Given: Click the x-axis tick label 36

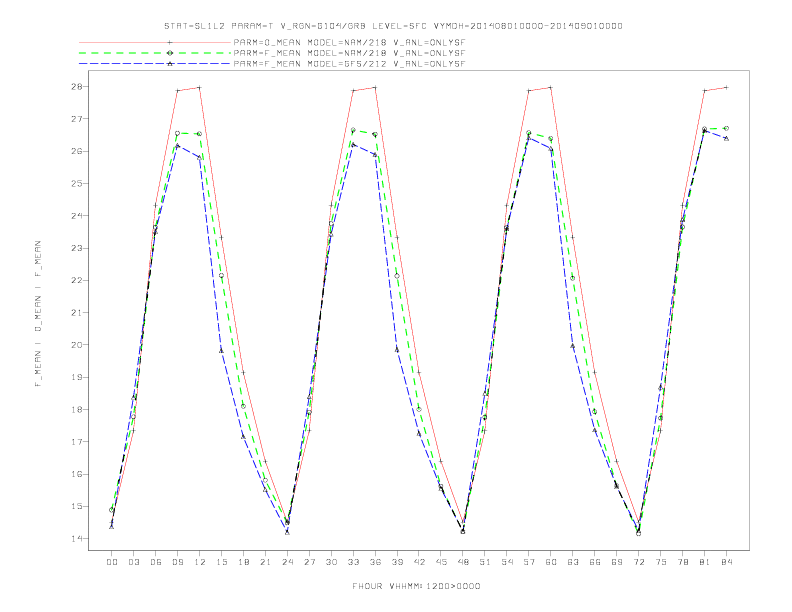Looking at the screenshot, I should pos(375,562).
